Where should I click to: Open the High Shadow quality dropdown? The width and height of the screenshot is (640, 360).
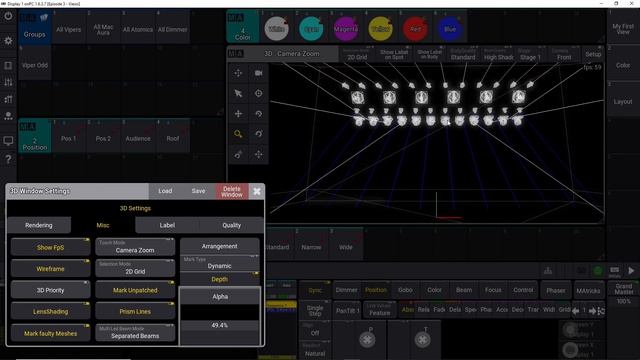coord(498,54)
